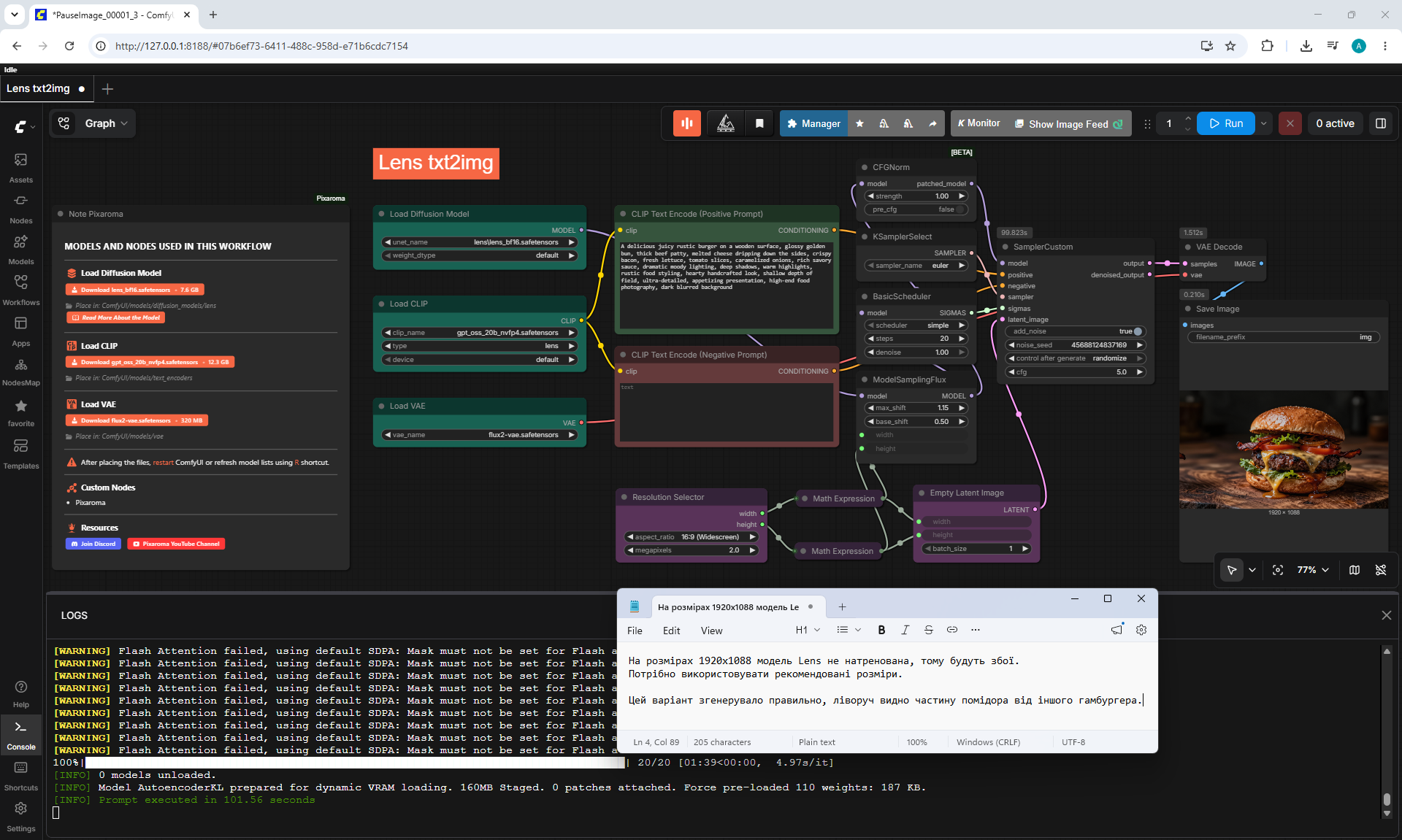Toggle the Console panel in sidebar

(x=20, y=735)
